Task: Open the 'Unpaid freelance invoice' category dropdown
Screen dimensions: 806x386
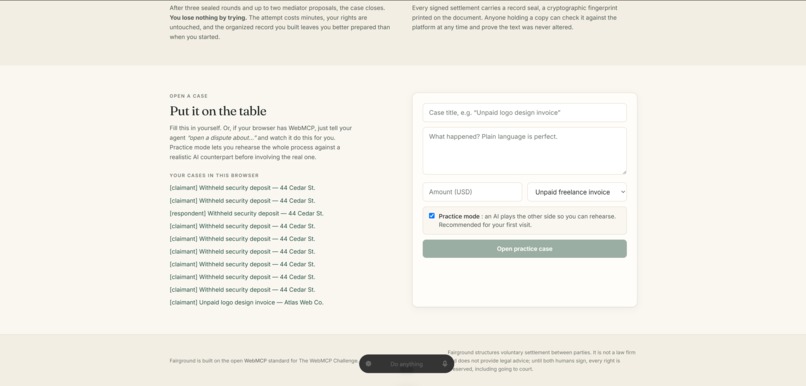Action: coord(577,192)
